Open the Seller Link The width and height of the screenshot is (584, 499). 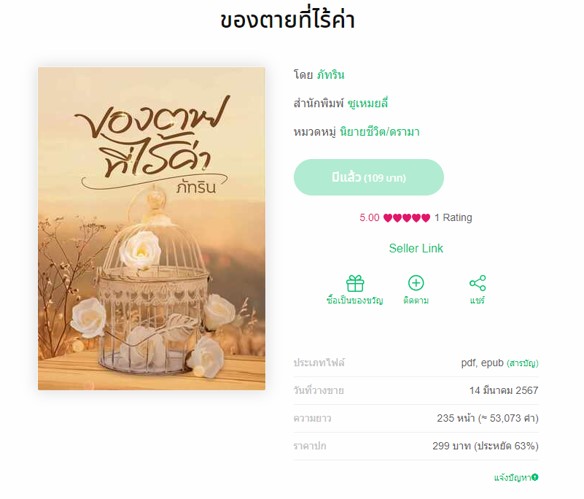point(416,248)
